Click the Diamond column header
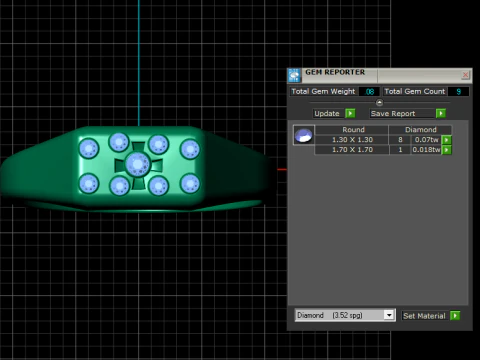 click(421, 130)
